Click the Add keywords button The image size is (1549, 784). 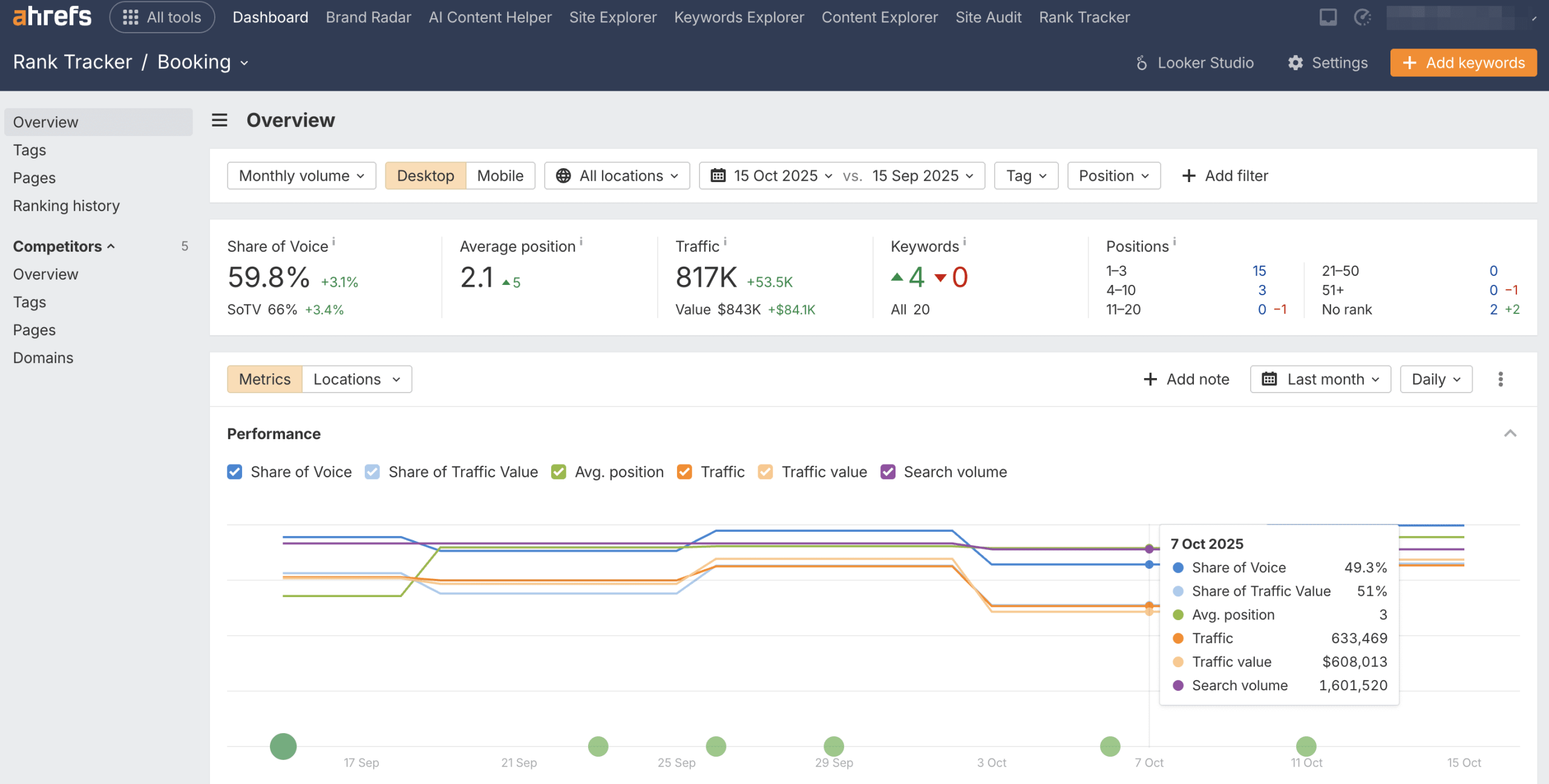pos(1463,63)
